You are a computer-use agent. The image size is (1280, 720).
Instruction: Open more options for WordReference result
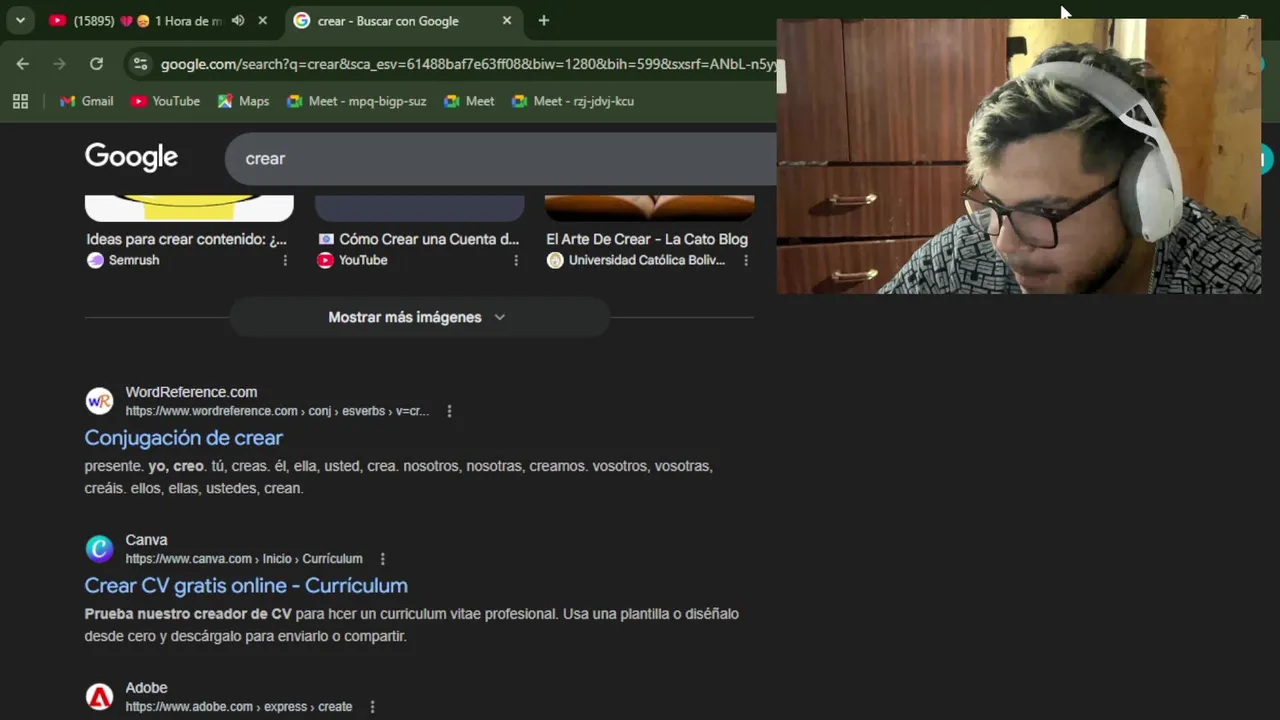coord(449,411)
